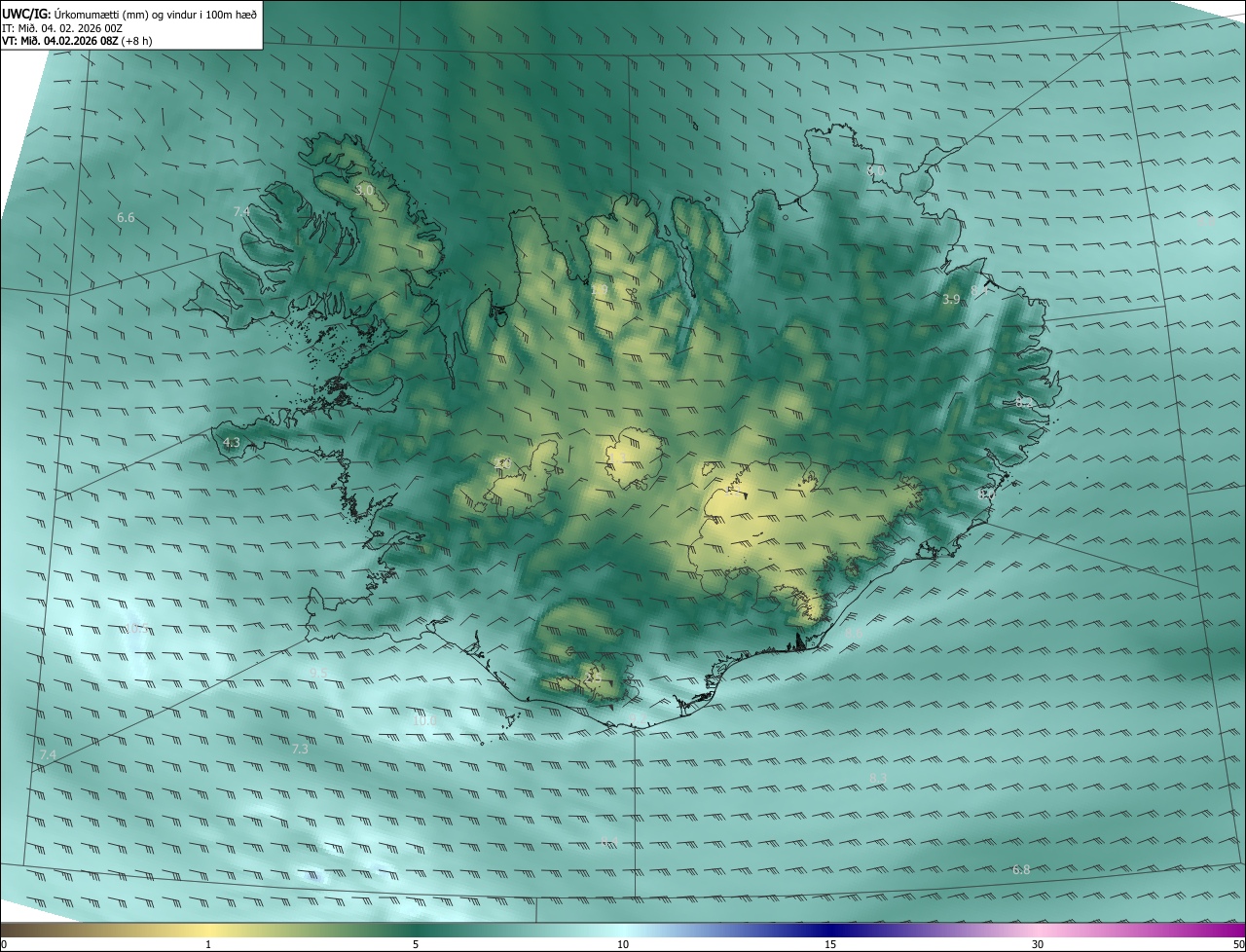
Task: Click the "7.3" value label
Action: [300, 749]
